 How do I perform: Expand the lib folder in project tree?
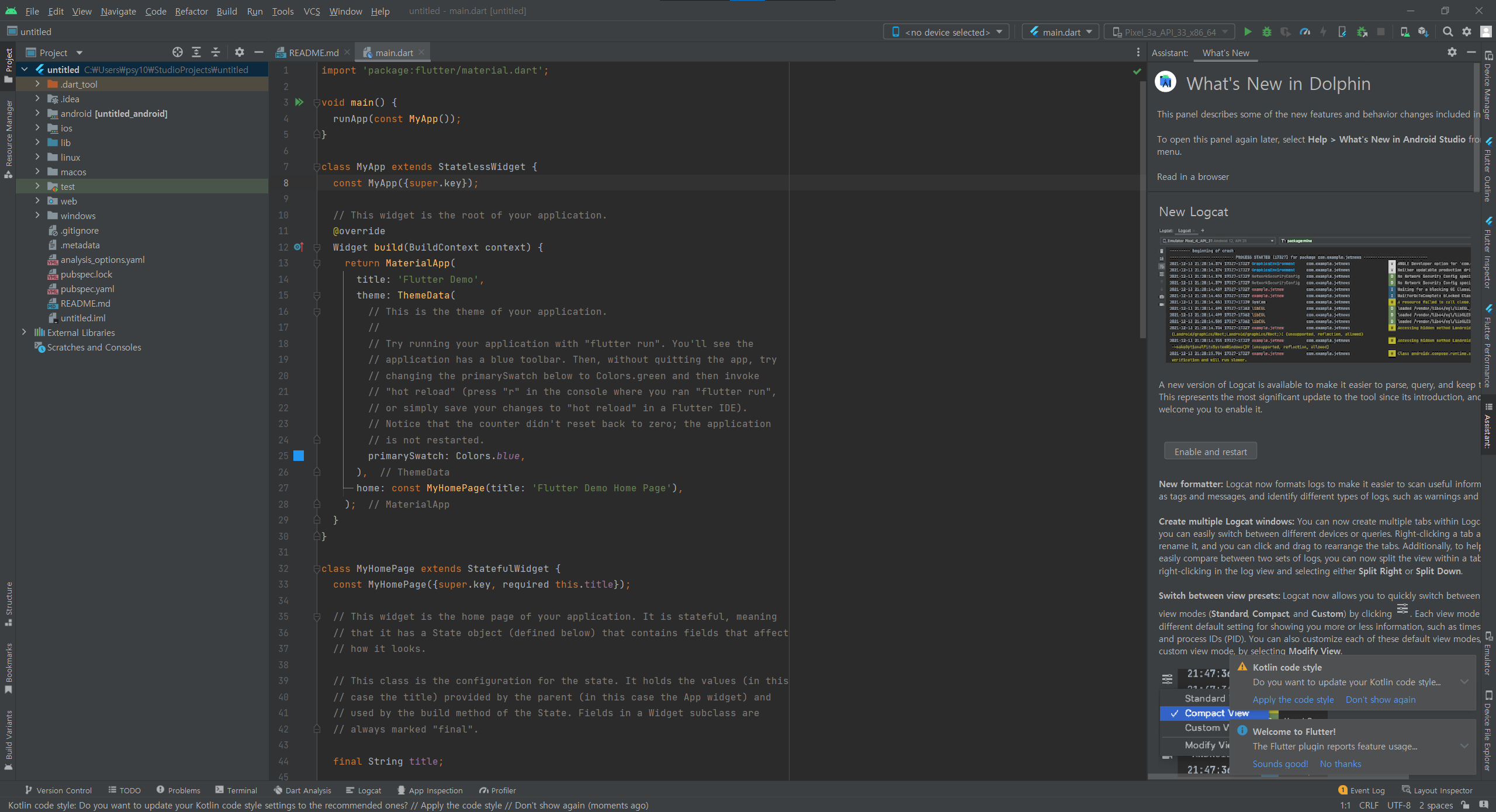point(37,143)
